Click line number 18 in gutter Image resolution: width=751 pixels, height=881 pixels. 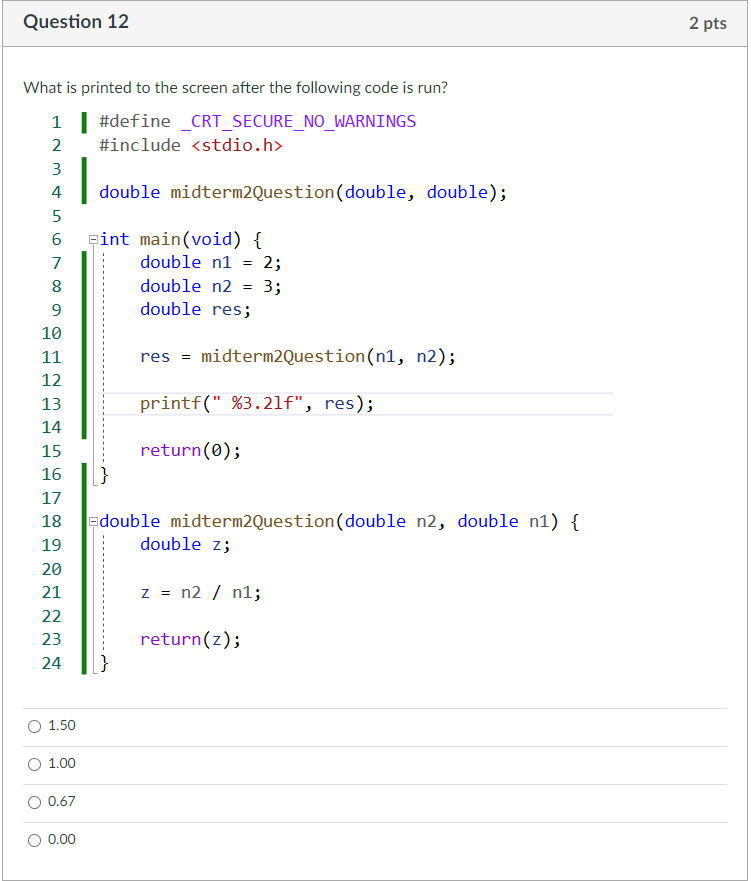pyautogui.click(x=51, y=521)
